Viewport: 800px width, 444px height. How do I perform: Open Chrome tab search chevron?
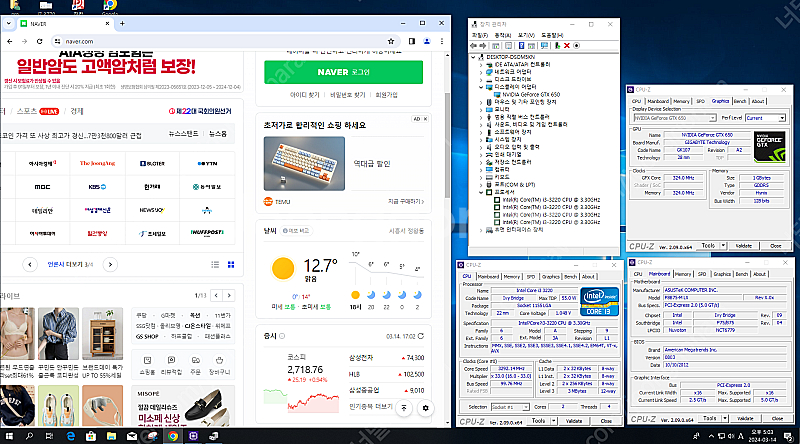(x=9, y=23)
